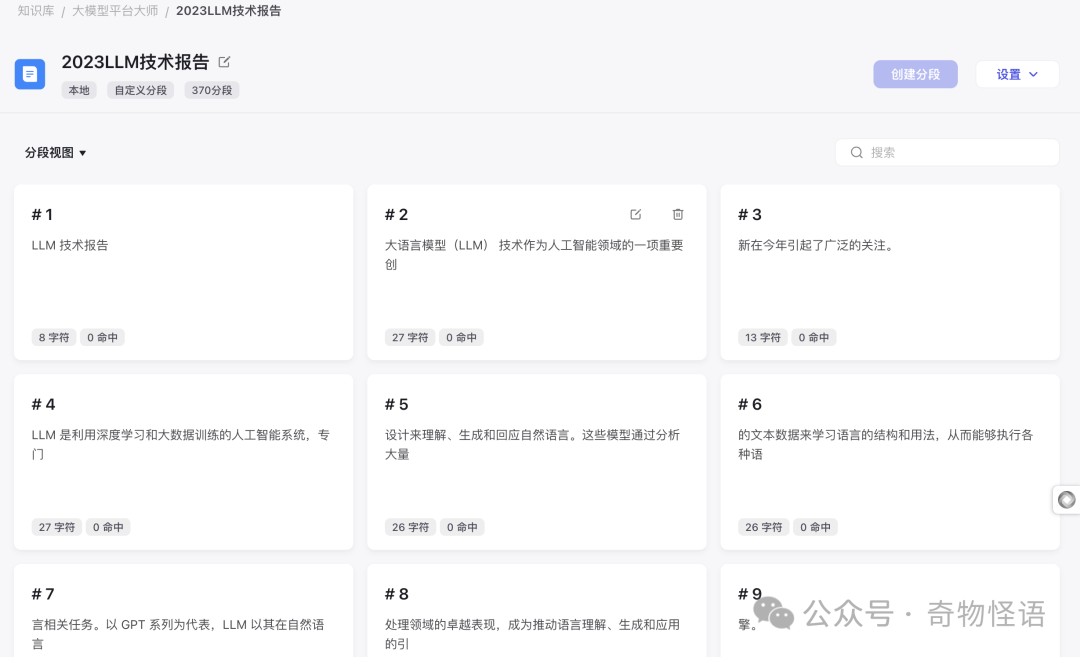Viewport: 1080px width, 657px height.
Task: Click the 创建分段 button
Action: 915,74
